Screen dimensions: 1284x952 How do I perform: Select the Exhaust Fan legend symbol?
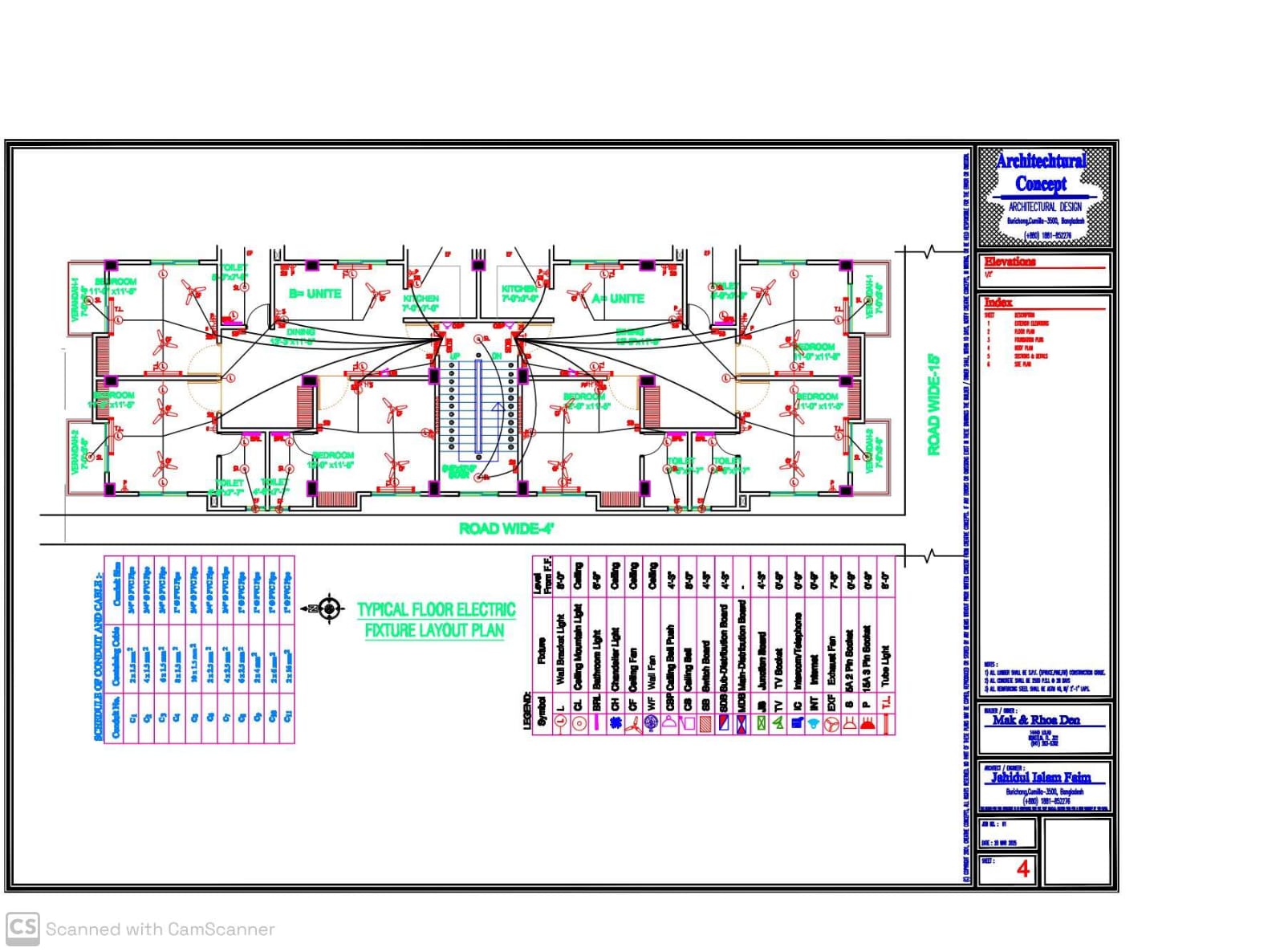(x=832, y=722)
